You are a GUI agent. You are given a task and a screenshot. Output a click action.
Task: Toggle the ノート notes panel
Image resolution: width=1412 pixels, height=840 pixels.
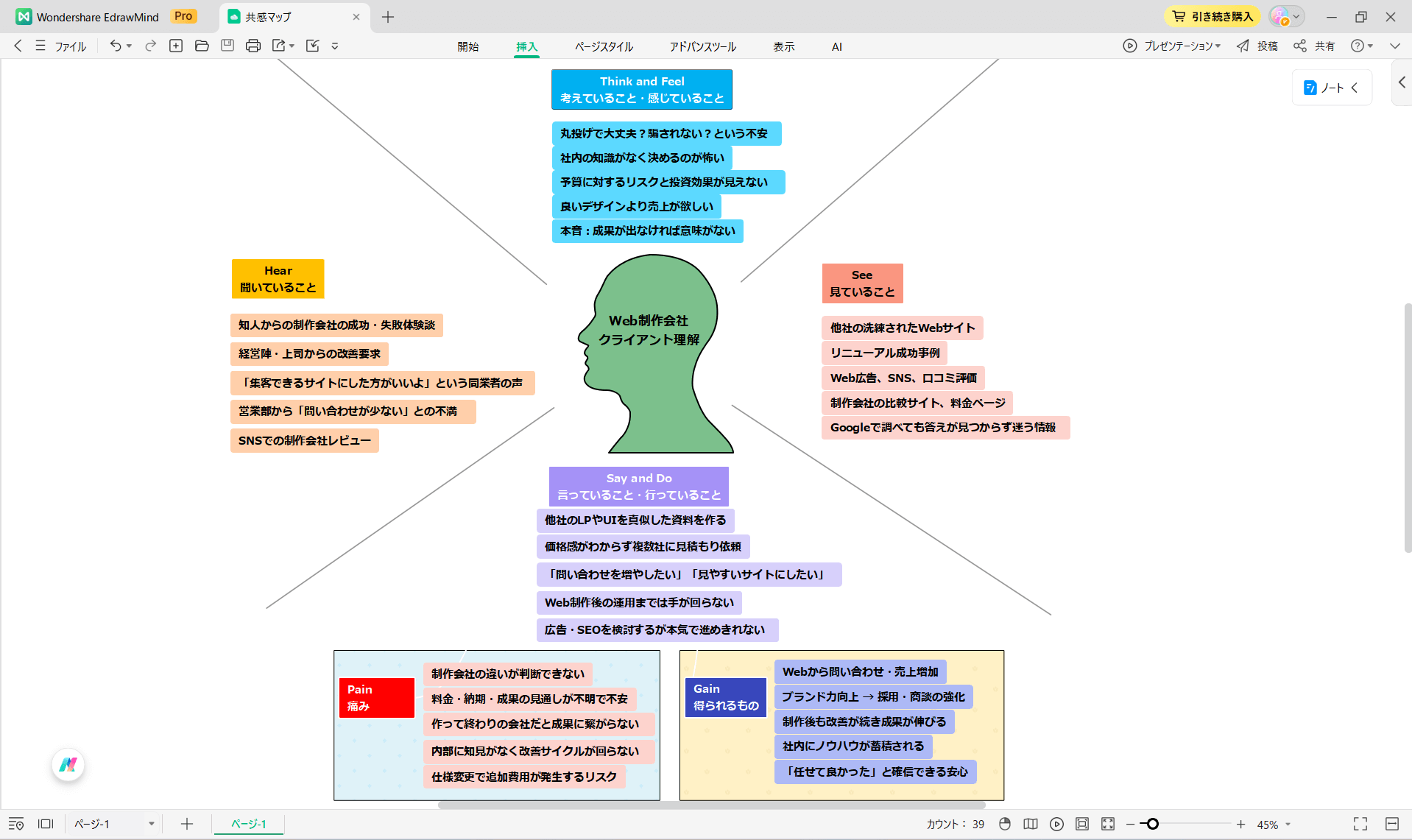1331,88
